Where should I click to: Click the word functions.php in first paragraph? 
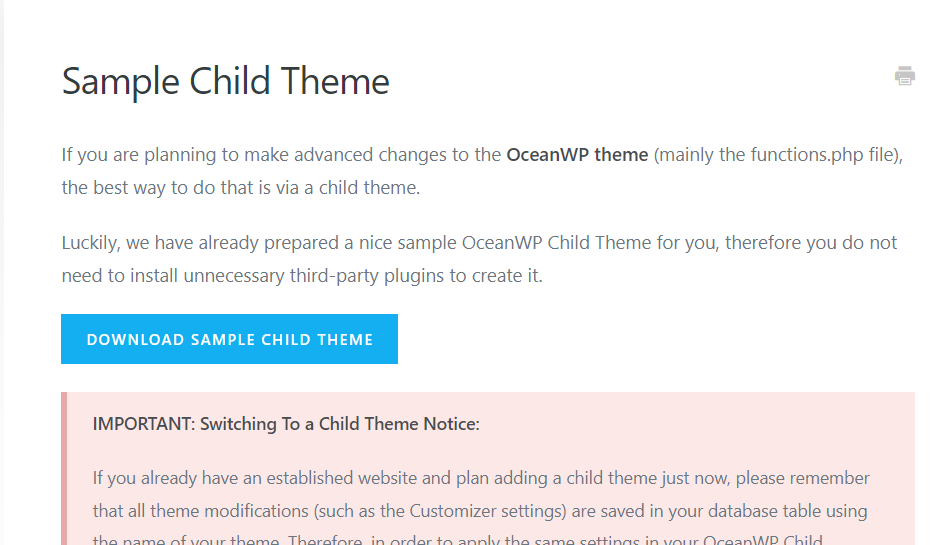pyautogui.click(x=807, y=155)
